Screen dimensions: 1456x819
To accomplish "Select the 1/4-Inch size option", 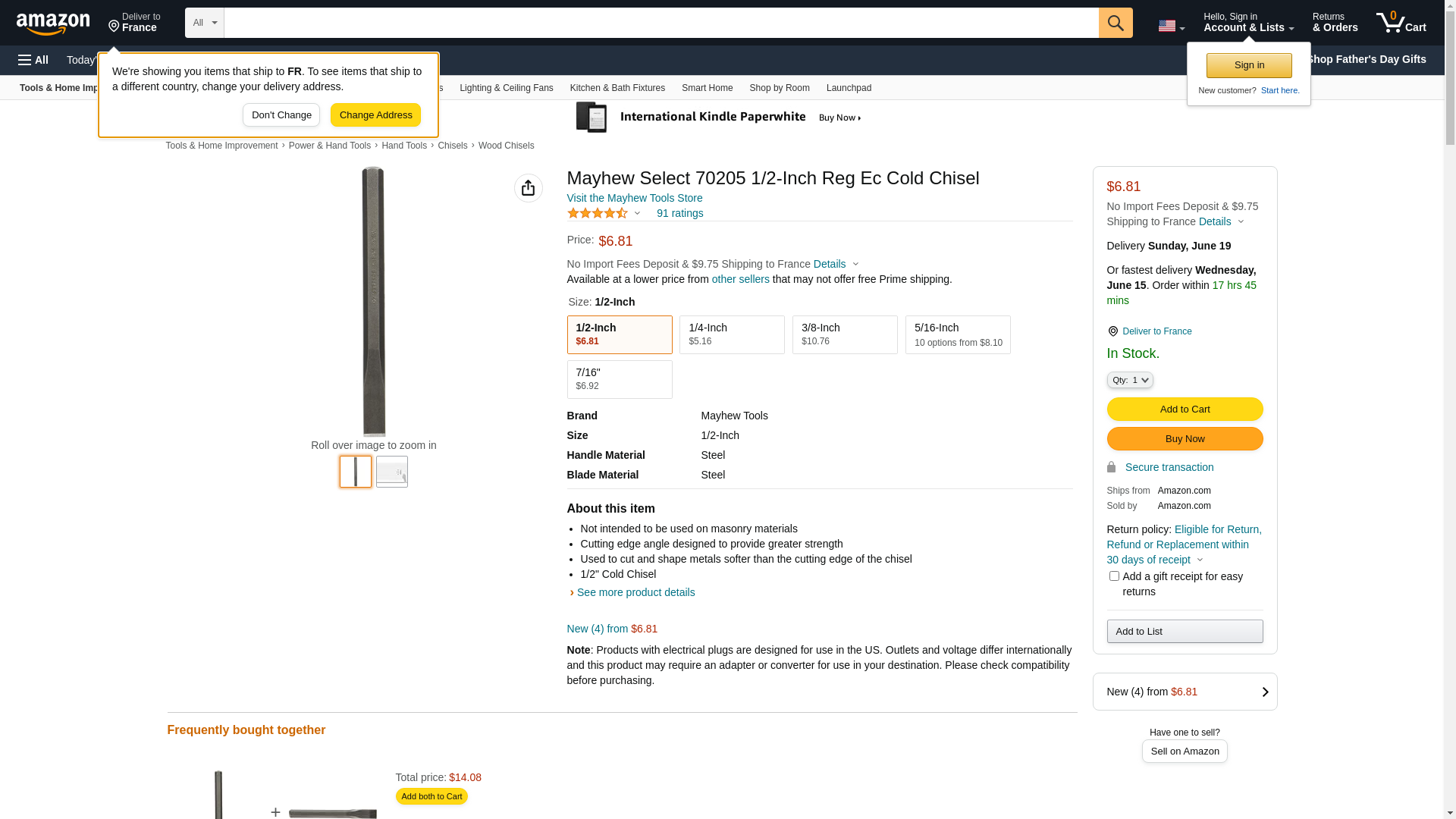I will (732, 334).
